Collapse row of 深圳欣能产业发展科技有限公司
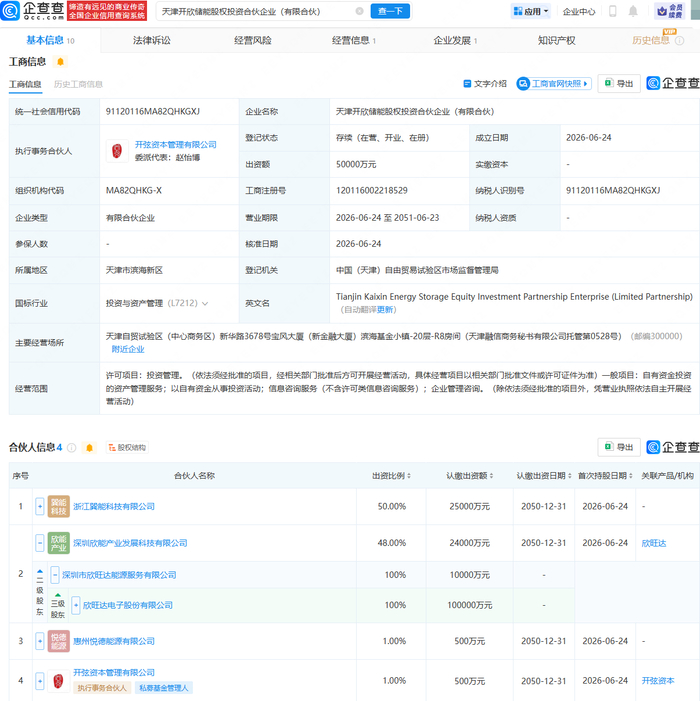The width and height of the screenshot is (700, 701). 40,543
